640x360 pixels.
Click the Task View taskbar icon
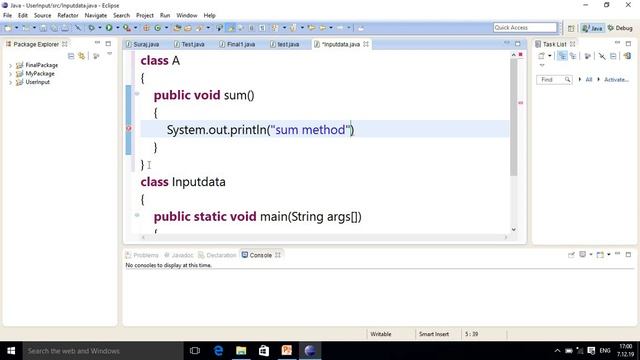(195, 351)
